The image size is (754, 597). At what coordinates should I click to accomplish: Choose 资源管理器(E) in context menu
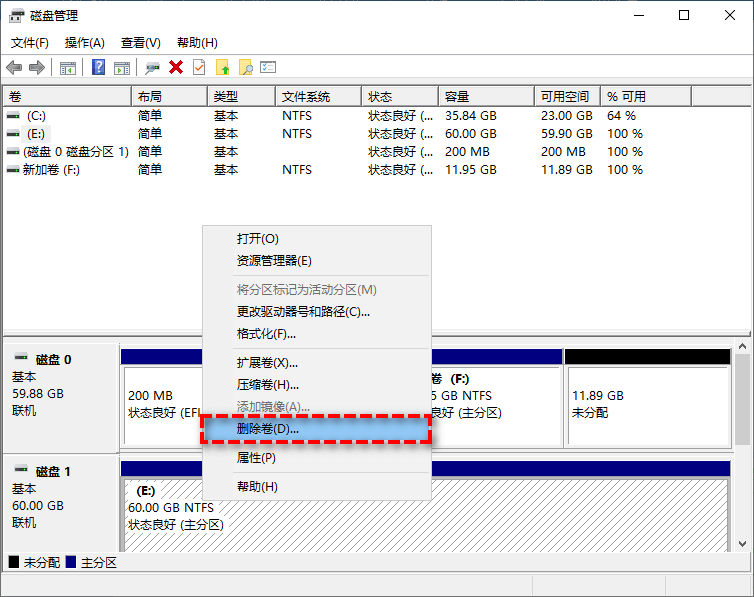point(316,261)
